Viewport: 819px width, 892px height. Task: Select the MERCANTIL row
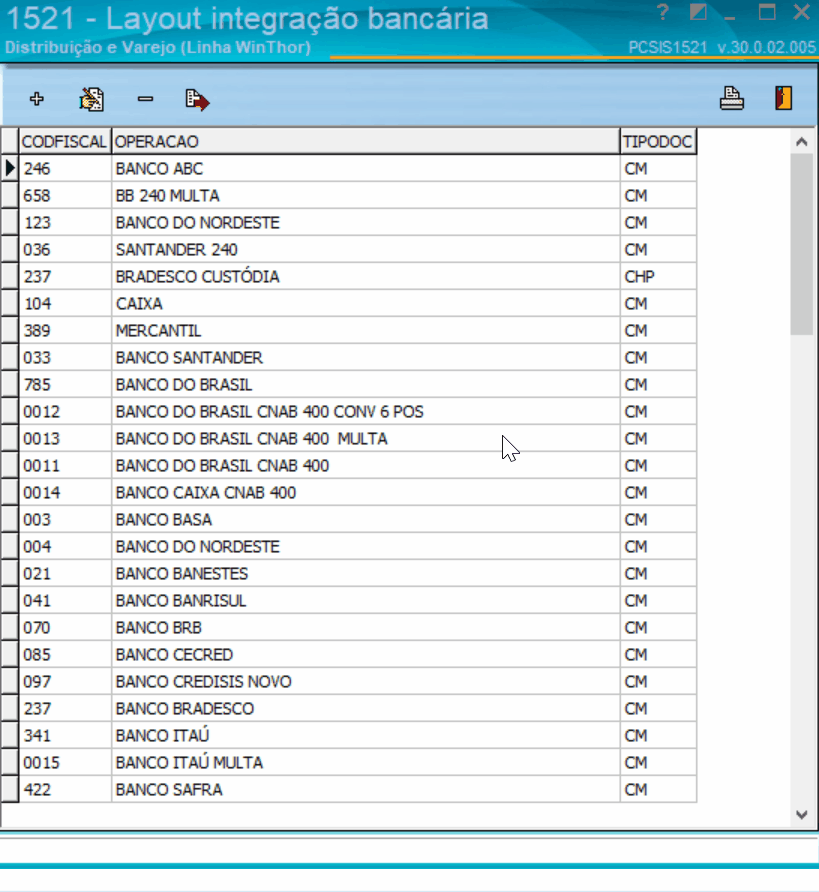click(358, 331)
